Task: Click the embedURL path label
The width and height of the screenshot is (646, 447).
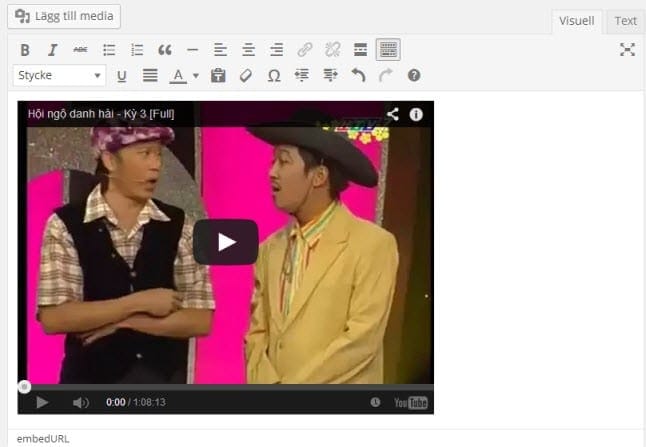Action: [x=43, y=439]
